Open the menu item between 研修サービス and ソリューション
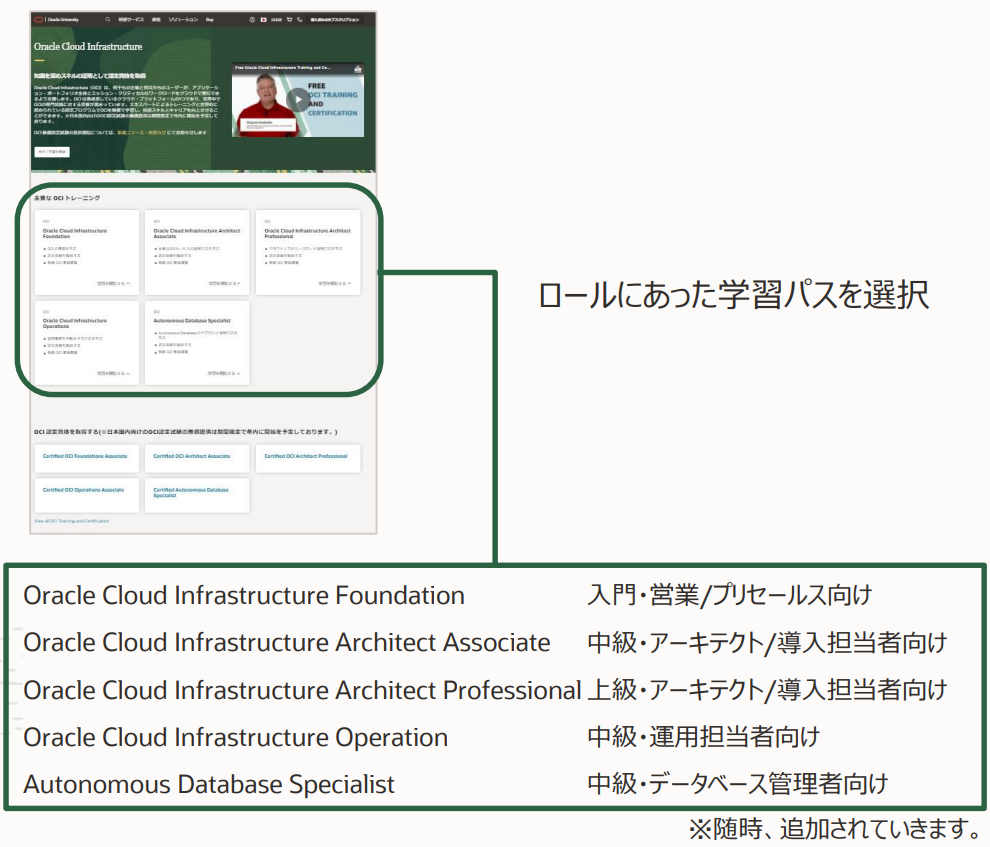The height and width of the screenshot is (847, 990). (156, 20)
